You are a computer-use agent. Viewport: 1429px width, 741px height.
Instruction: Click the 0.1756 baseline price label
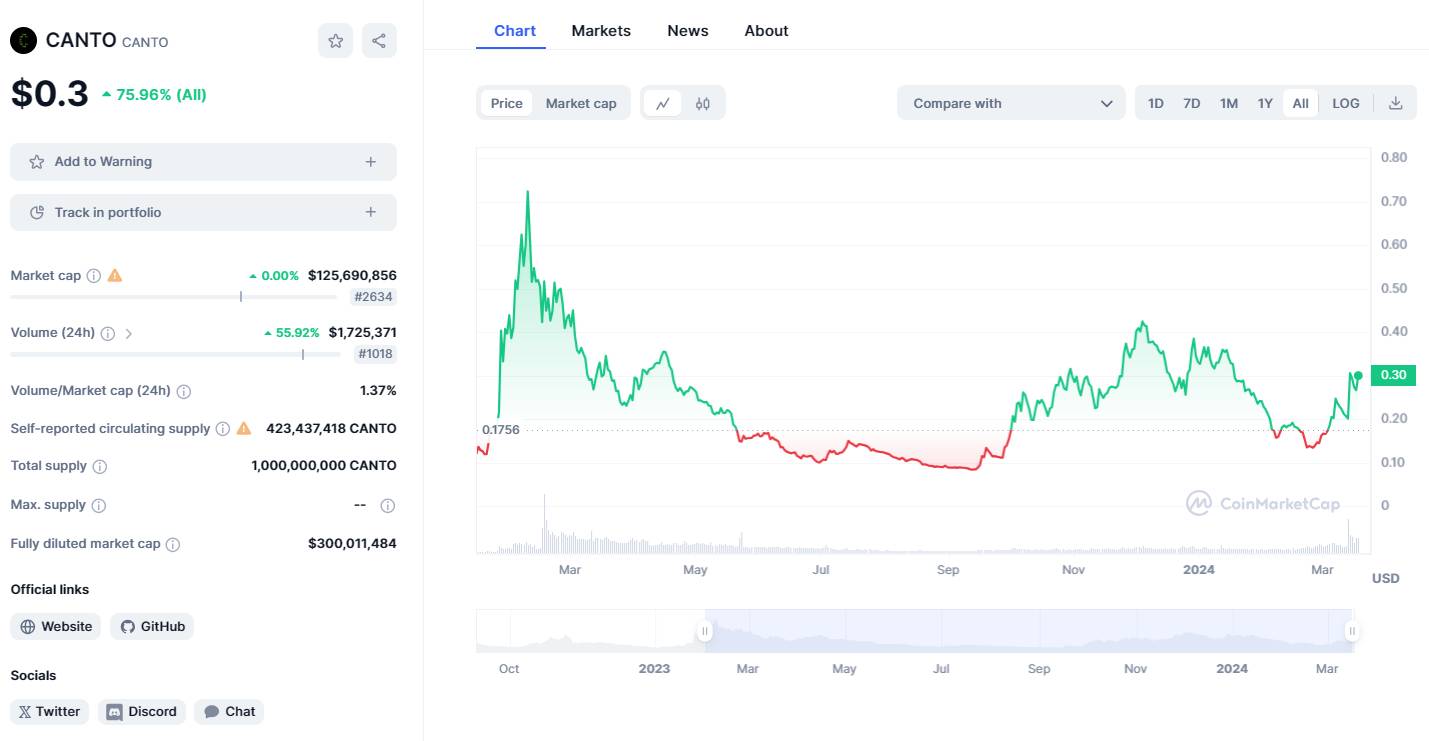point(500,430)
